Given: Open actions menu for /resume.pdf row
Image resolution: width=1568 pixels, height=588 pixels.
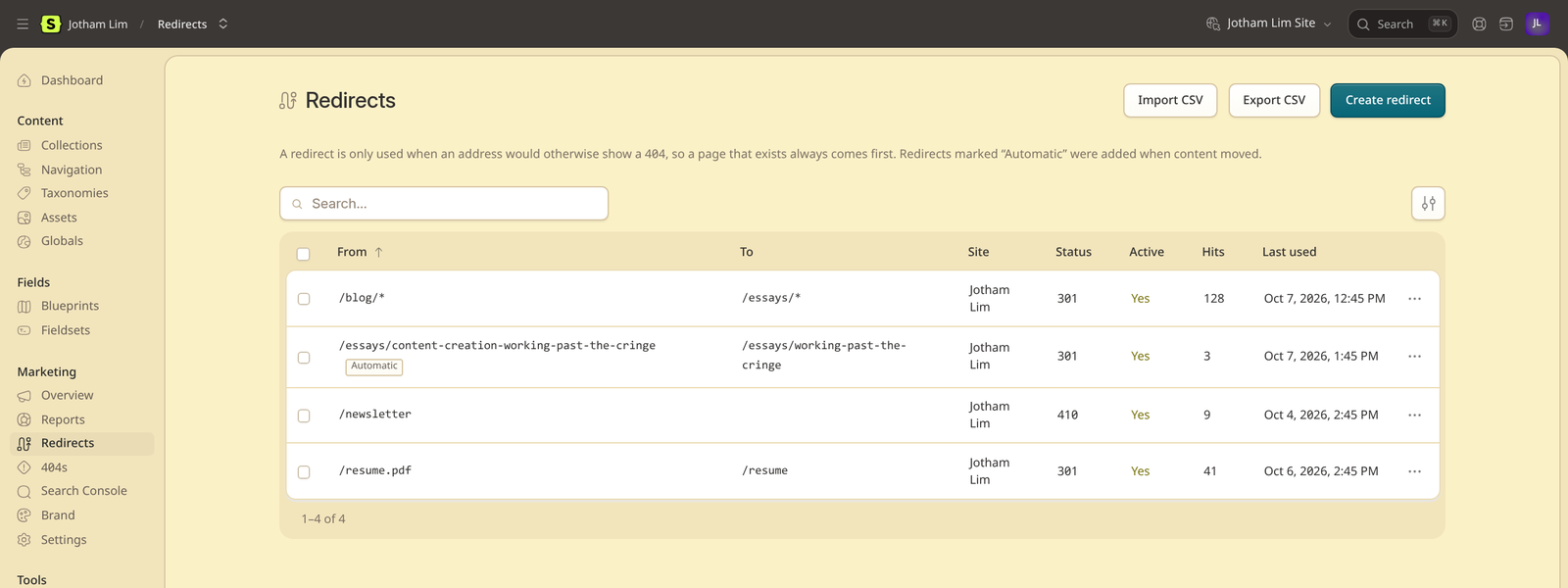Looking at the screenshot, I should (x=1414, y=471).
